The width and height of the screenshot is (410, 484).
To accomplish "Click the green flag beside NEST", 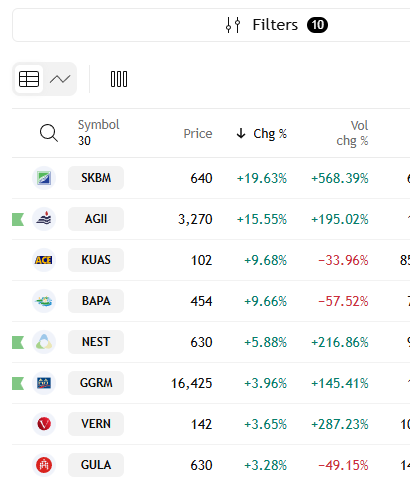I will [x=18, y=342].
